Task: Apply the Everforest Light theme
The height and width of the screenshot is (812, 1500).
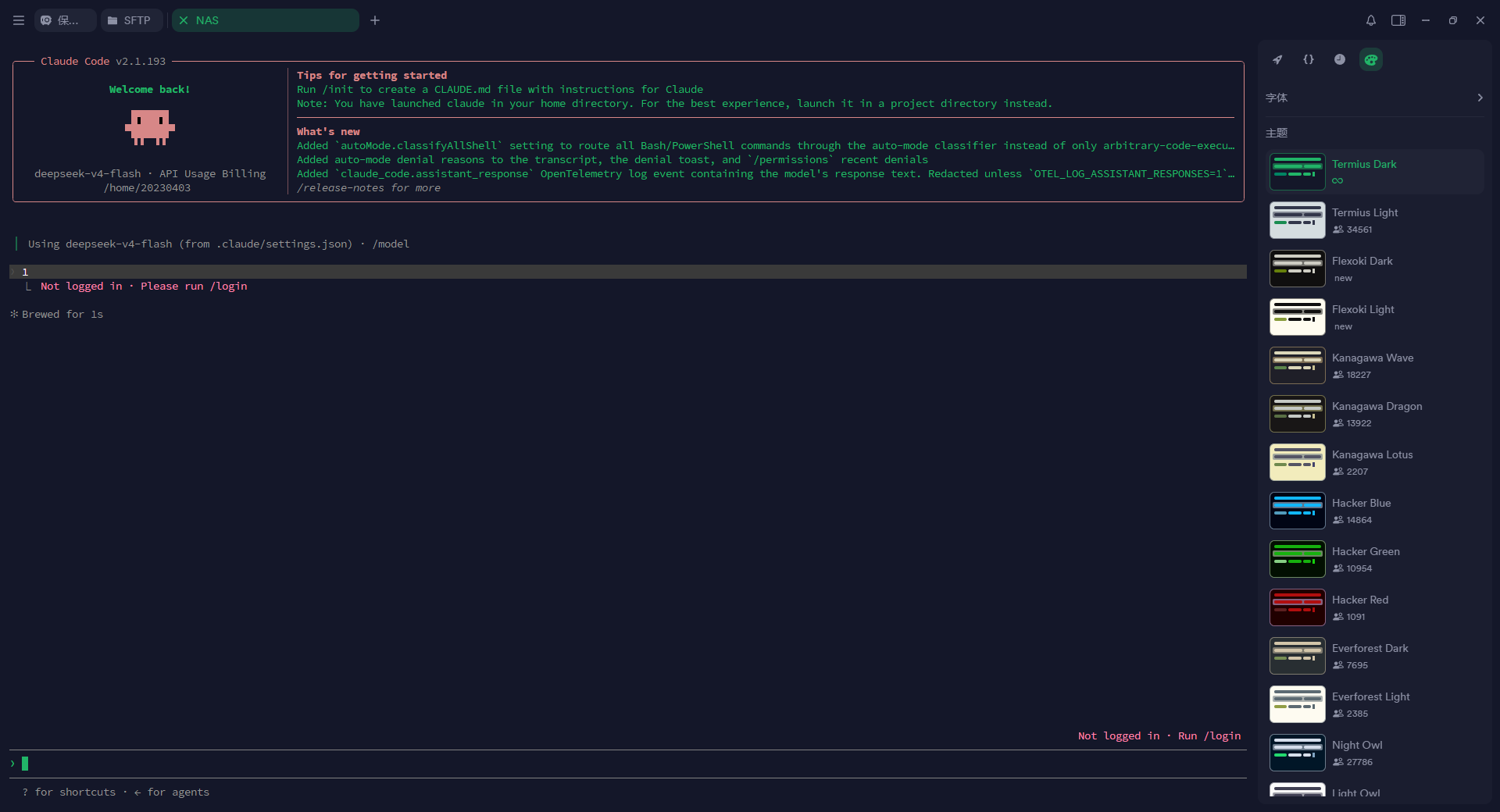Action: (x=1374, y=704)
